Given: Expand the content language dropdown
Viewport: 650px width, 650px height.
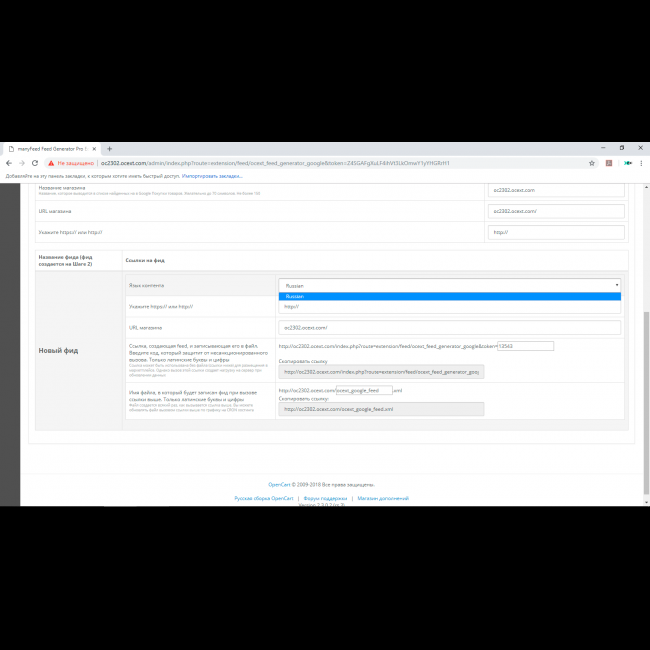Looking at the screenshot, I should (449, 285).
